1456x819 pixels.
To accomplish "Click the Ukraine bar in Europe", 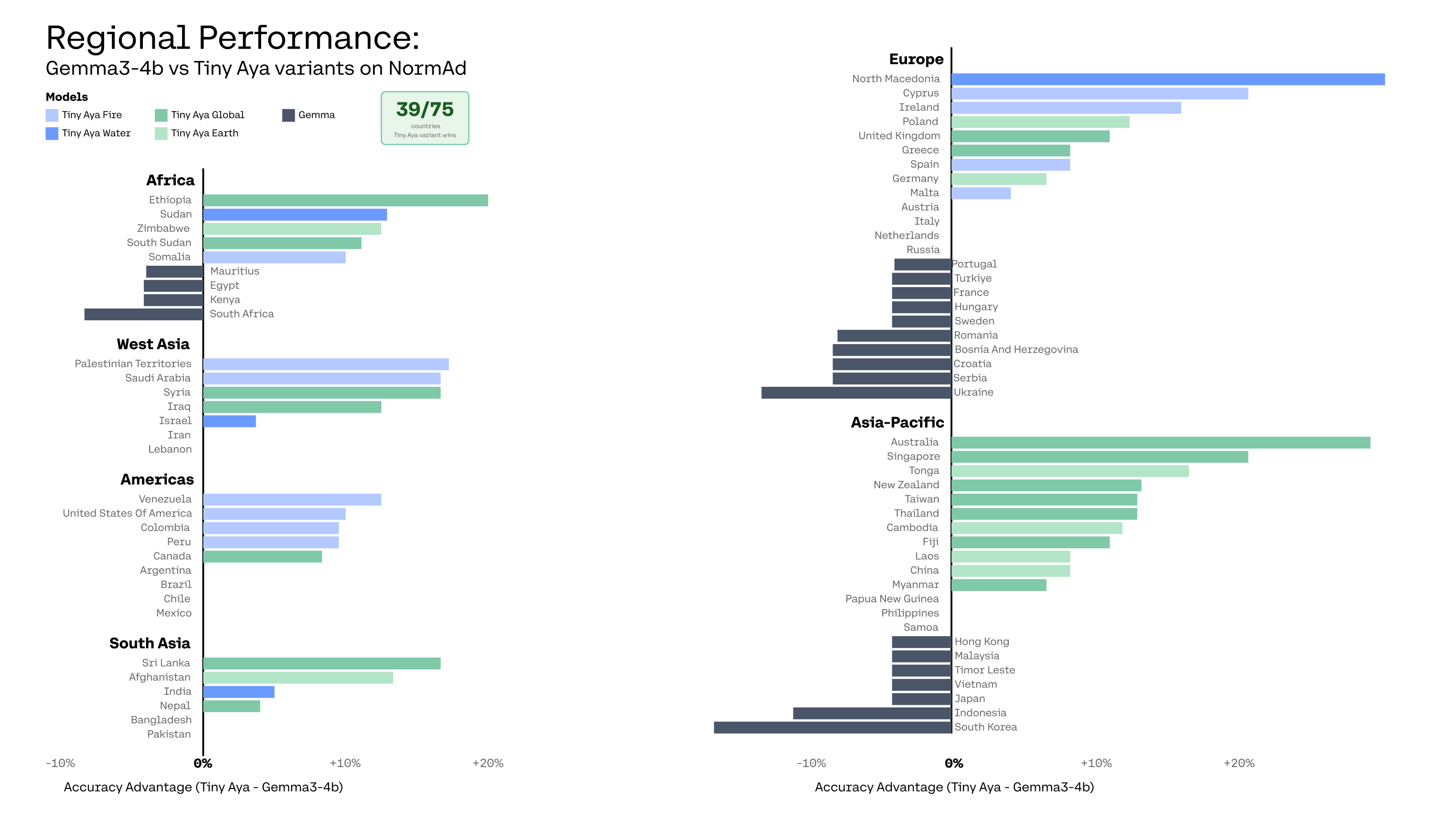I will pyautogui.click(x=856, y=392).
